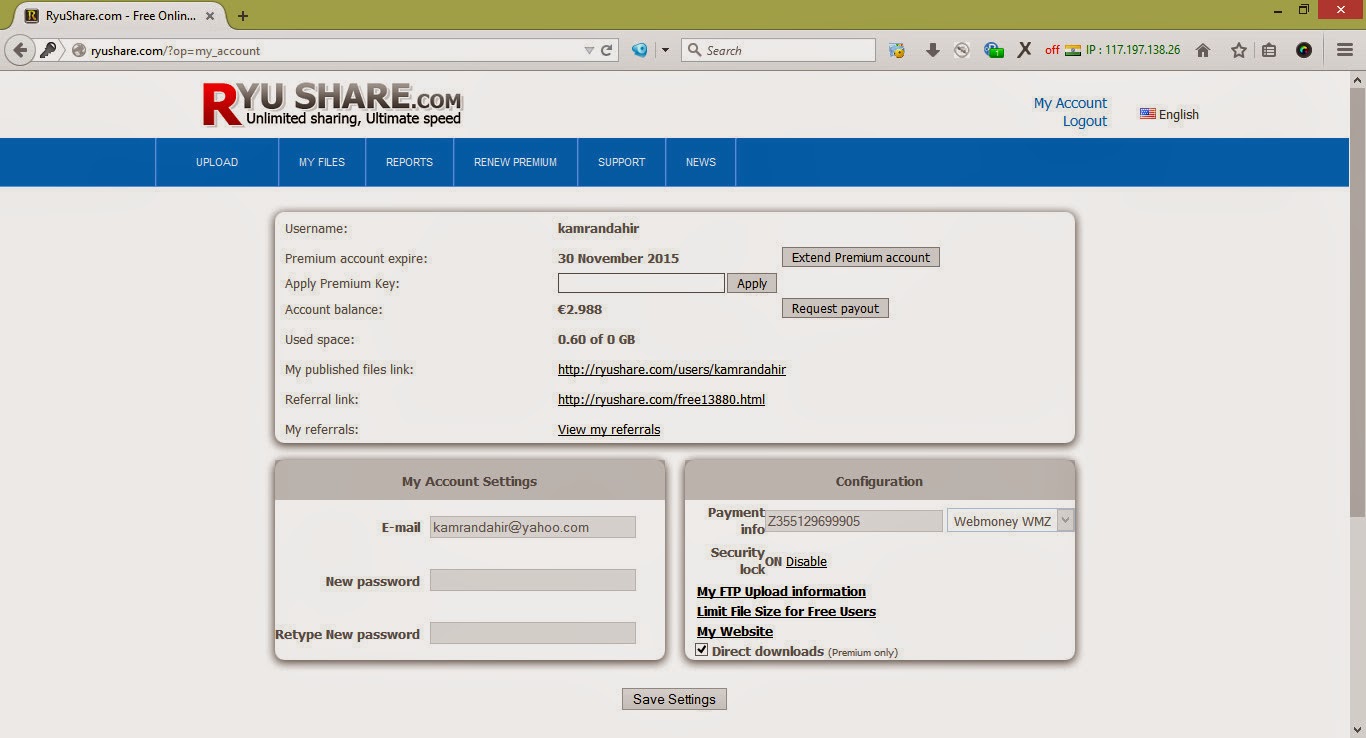Click the browser back arrow button
The image size is (1366, 738).
tap(20, 50)
